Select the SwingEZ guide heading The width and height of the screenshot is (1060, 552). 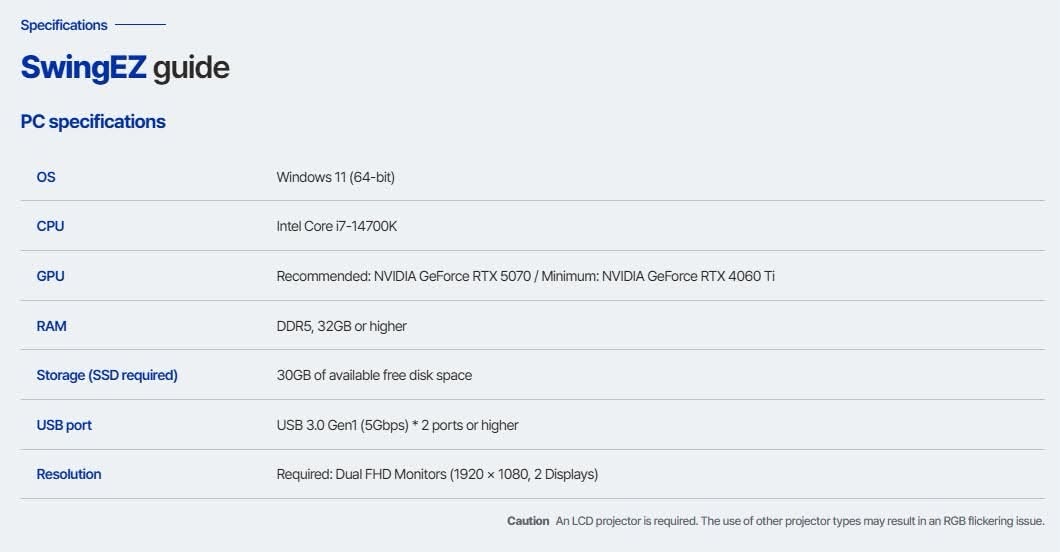coord(125,68)
